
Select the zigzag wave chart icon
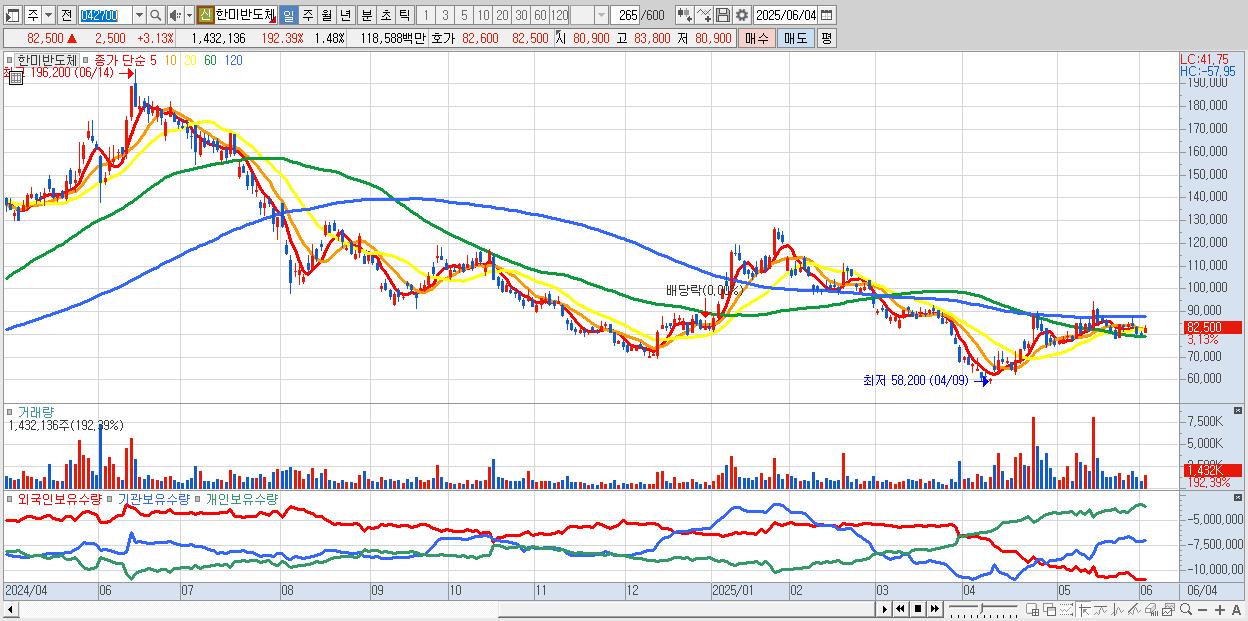tap(1118, 610)
